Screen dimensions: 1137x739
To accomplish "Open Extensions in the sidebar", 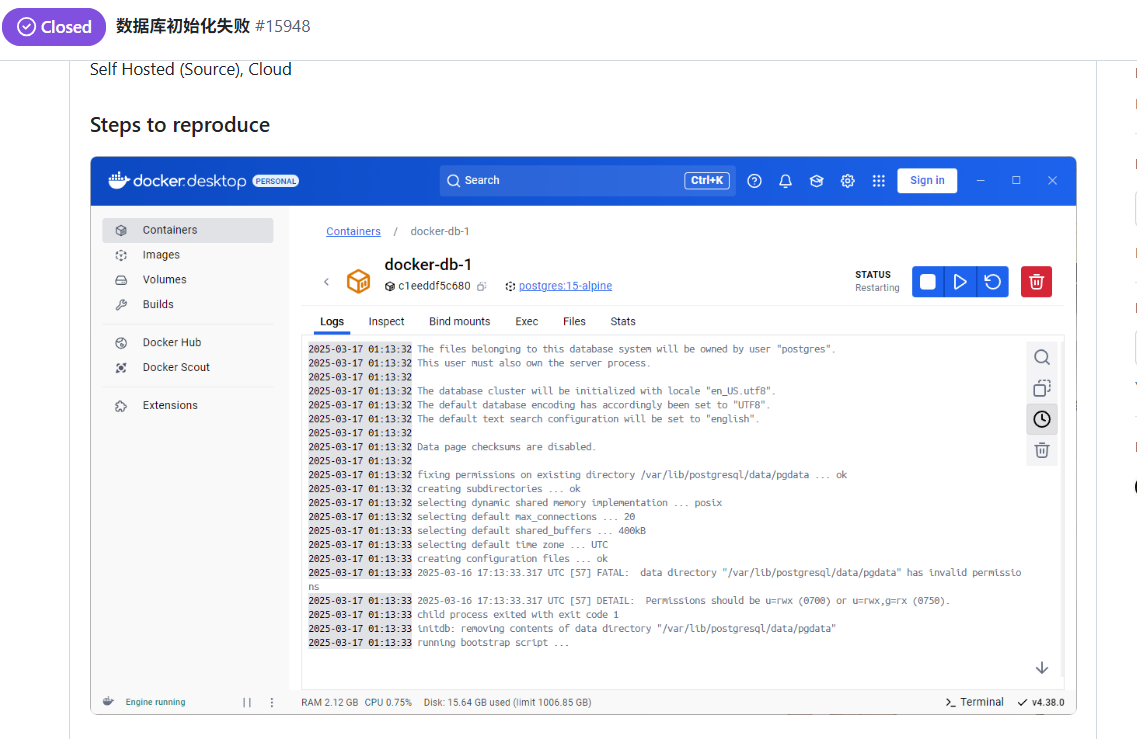I will click(x=188, y=405).
